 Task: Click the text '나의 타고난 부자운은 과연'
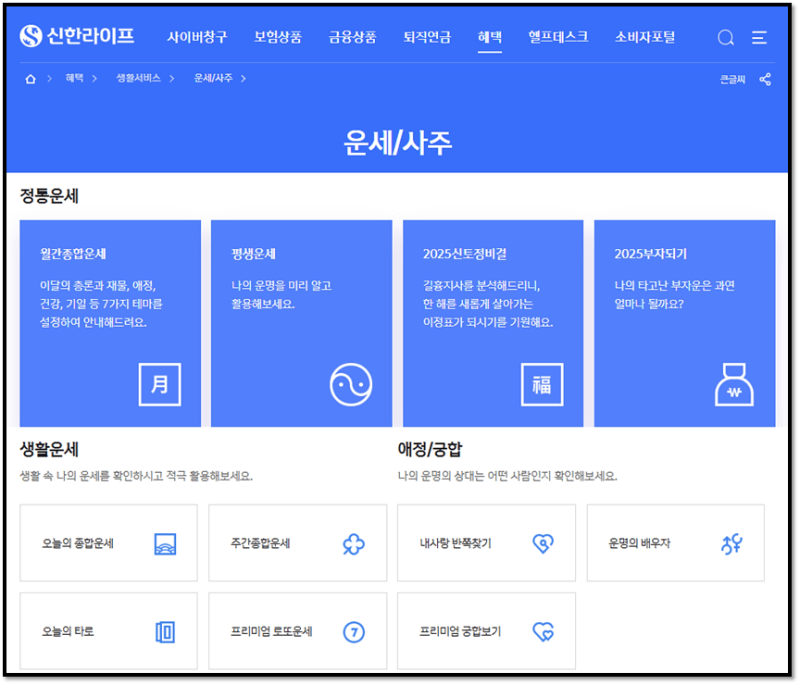click(674, 286)
